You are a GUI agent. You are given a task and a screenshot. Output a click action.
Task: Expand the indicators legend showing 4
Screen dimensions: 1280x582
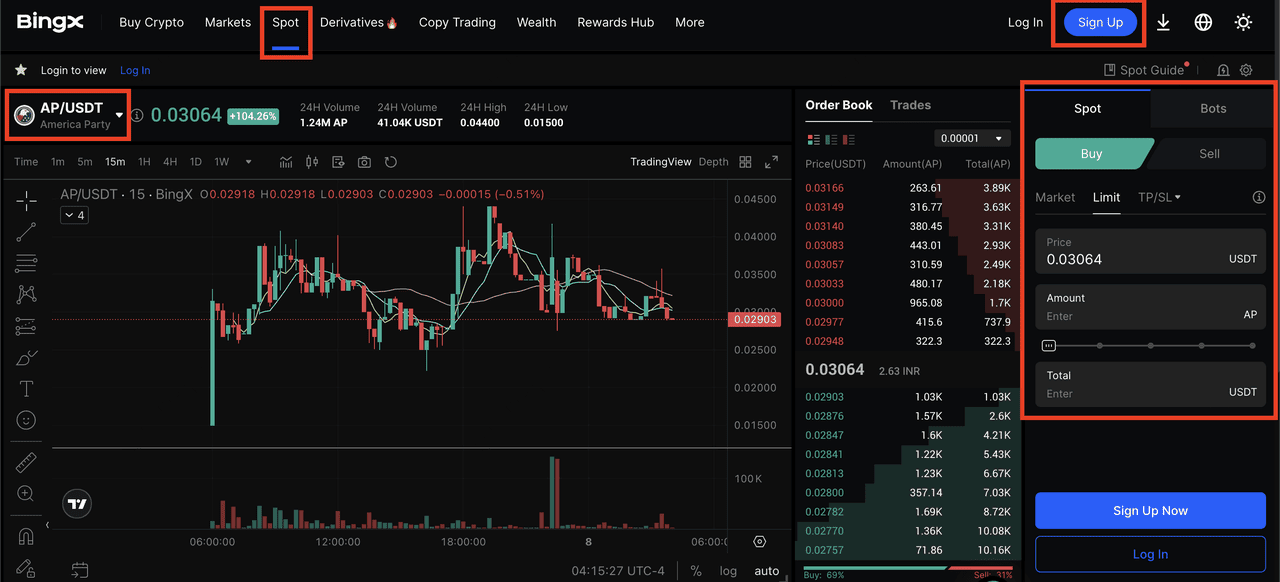click(74, 215)
